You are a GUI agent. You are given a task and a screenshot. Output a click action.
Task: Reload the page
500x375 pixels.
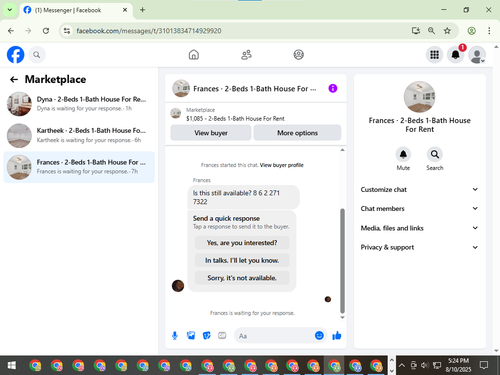[x=46, y=31]
